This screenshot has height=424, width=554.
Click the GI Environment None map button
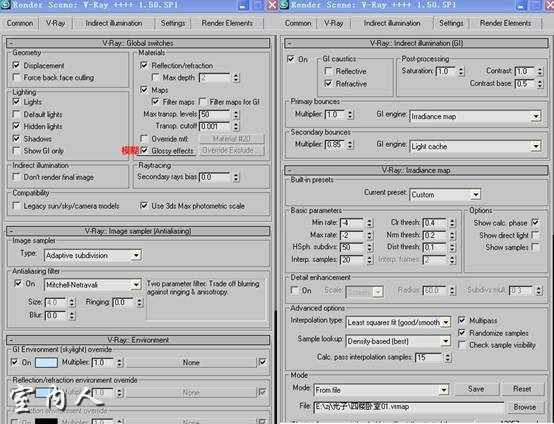[x=191, y=363]
